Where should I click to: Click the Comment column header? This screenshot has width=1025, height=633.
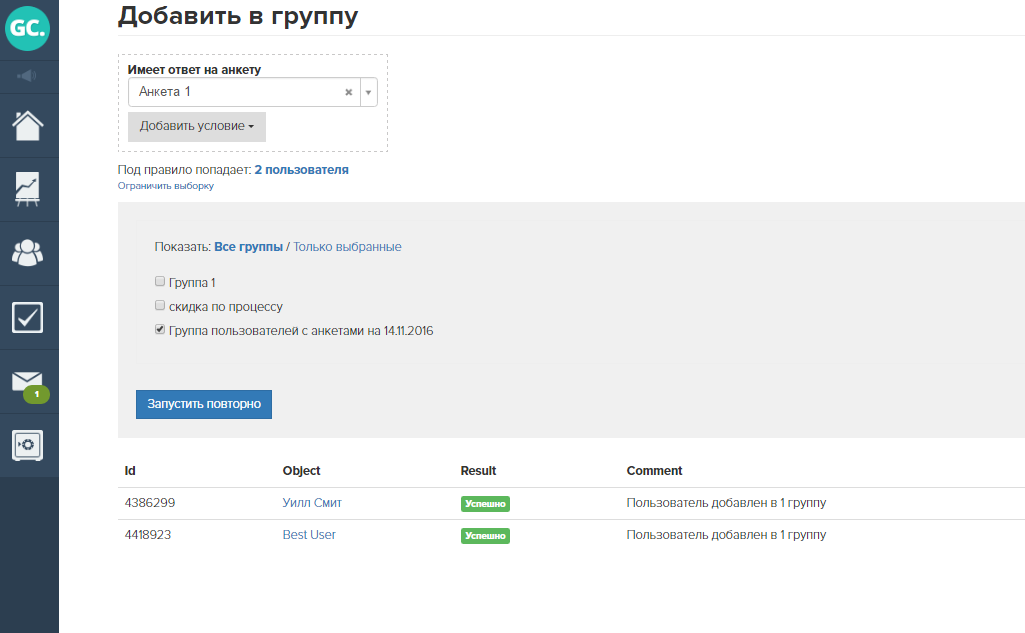tap(654, 471)
